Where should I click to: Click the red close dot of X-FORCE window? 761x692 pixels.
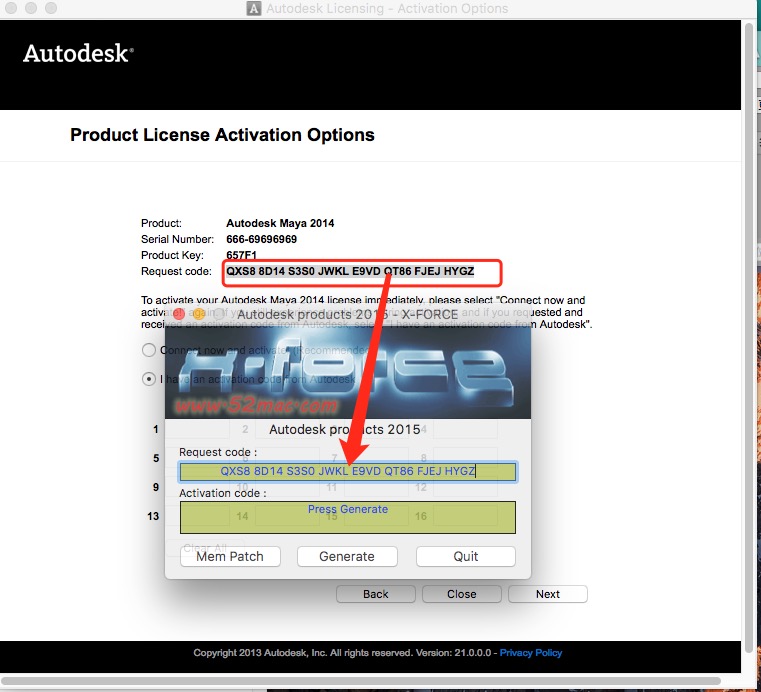[179, 314]
